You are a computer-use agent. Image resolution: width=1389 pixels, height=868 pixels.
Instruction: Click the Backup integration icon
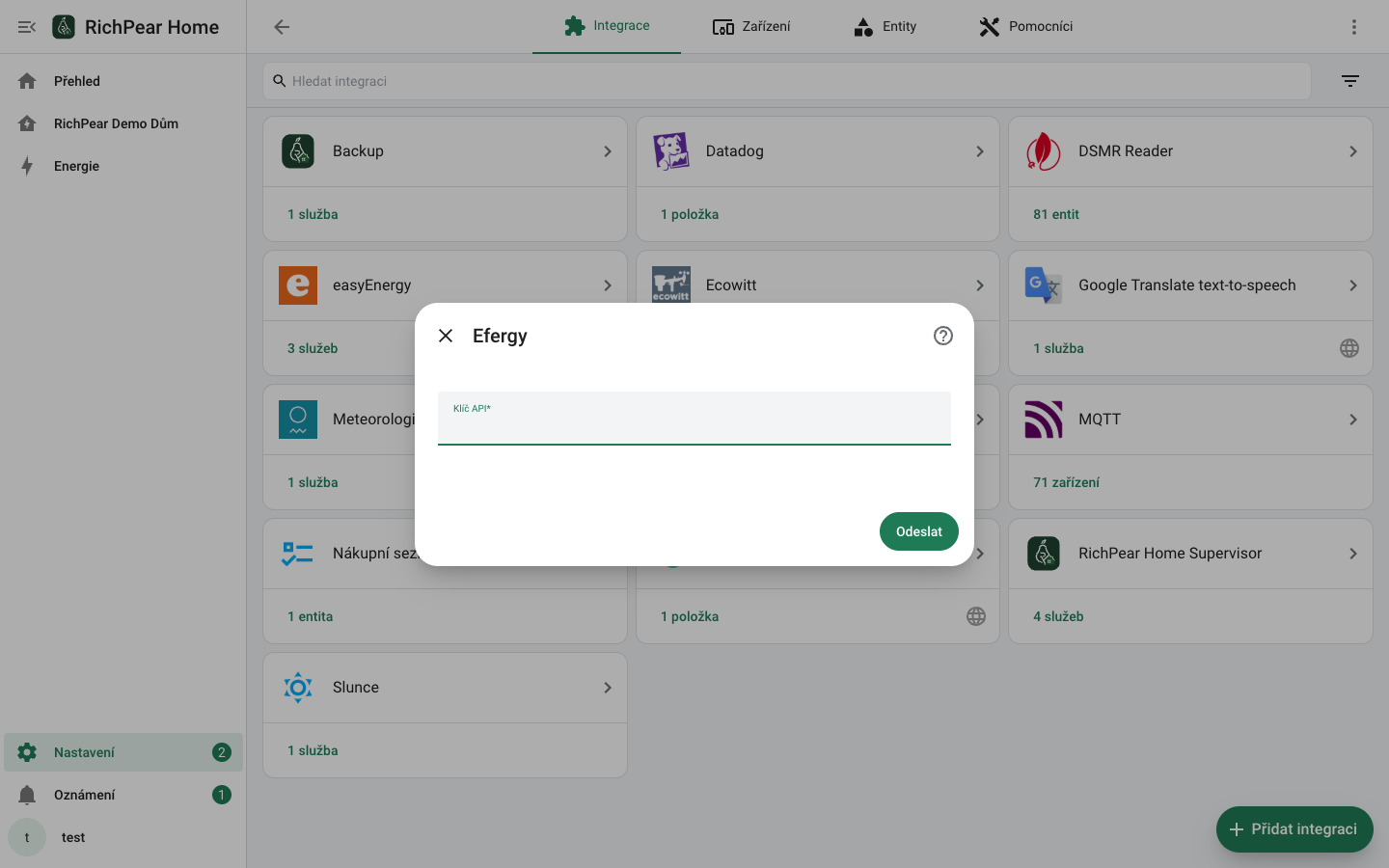coord(298,151)
